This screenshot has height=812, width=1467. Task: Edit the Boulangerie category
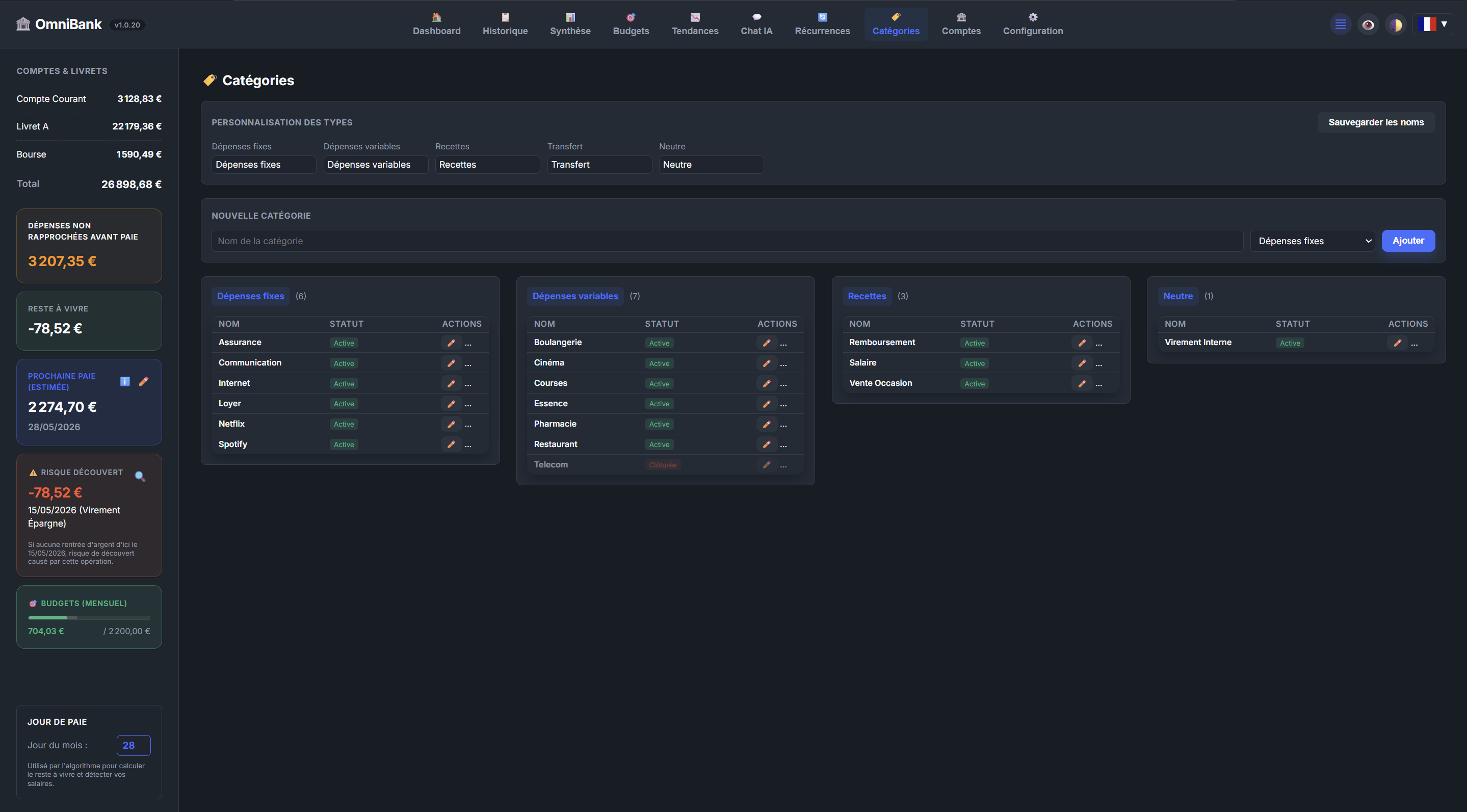click(767, 343)
